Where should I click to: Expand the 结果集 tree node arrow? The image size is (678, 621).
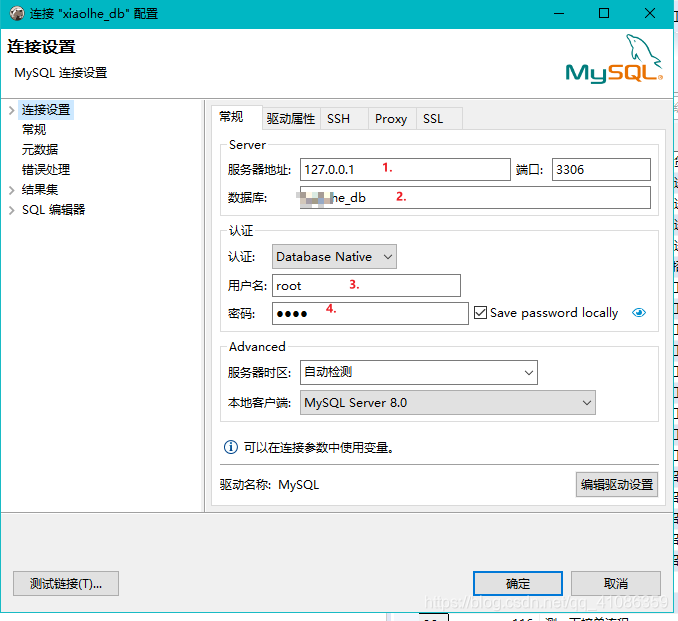pyautogui.click(x=12, y=190)
